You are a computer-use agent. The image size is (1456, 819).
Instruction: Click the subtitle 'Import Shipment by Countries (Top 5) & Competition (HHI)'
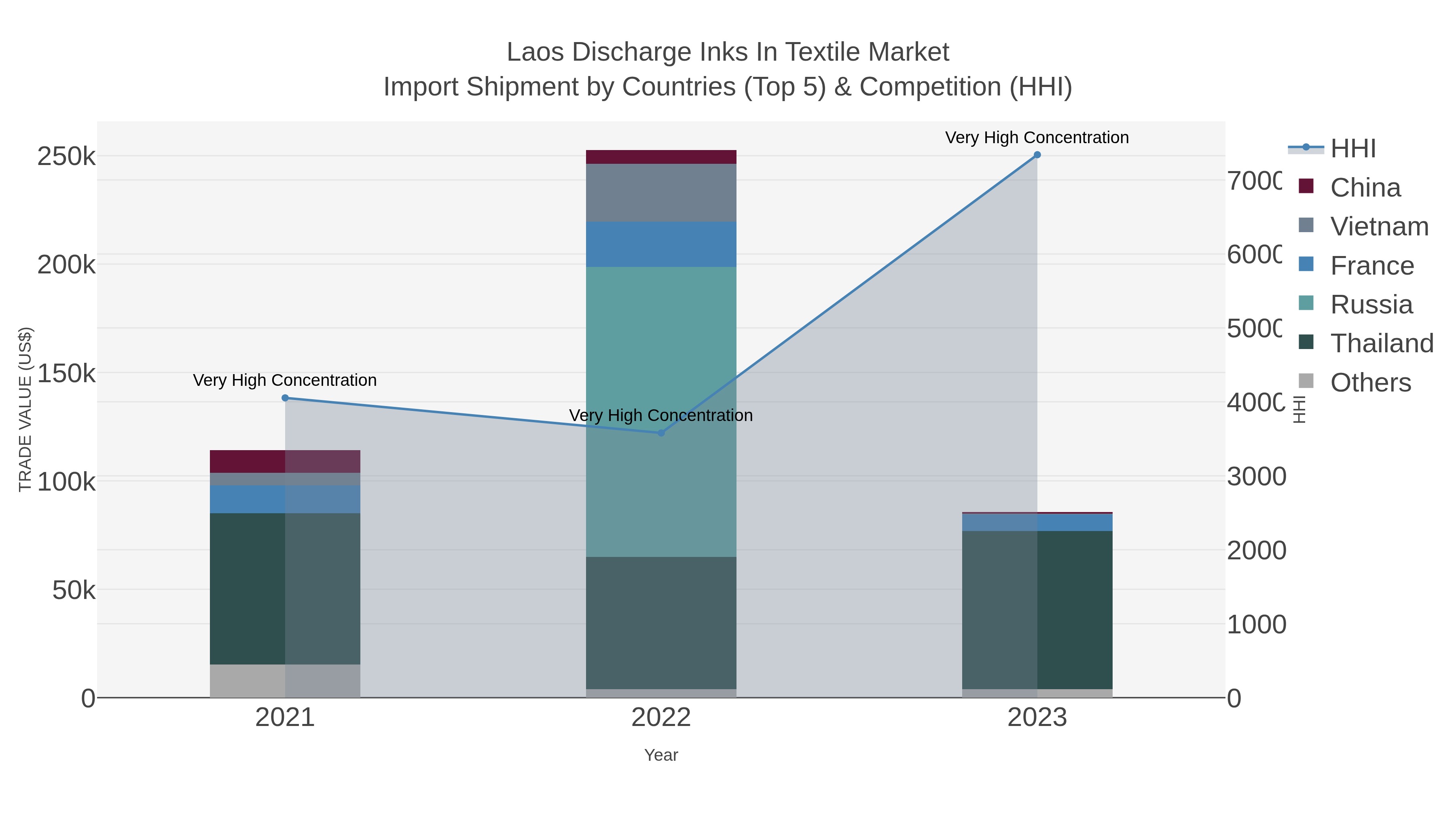(x=728, y=87)
